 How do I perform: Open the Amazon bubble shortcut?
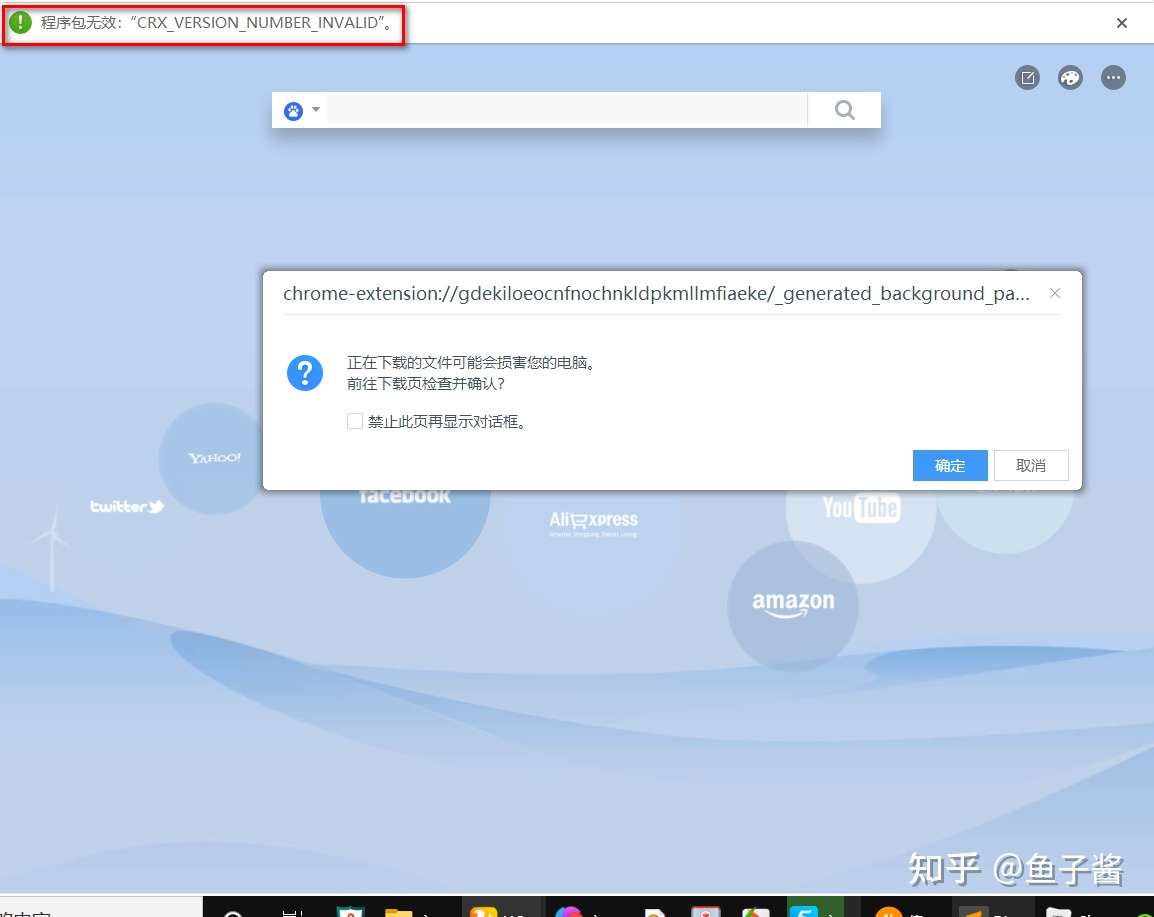point(793,605)
